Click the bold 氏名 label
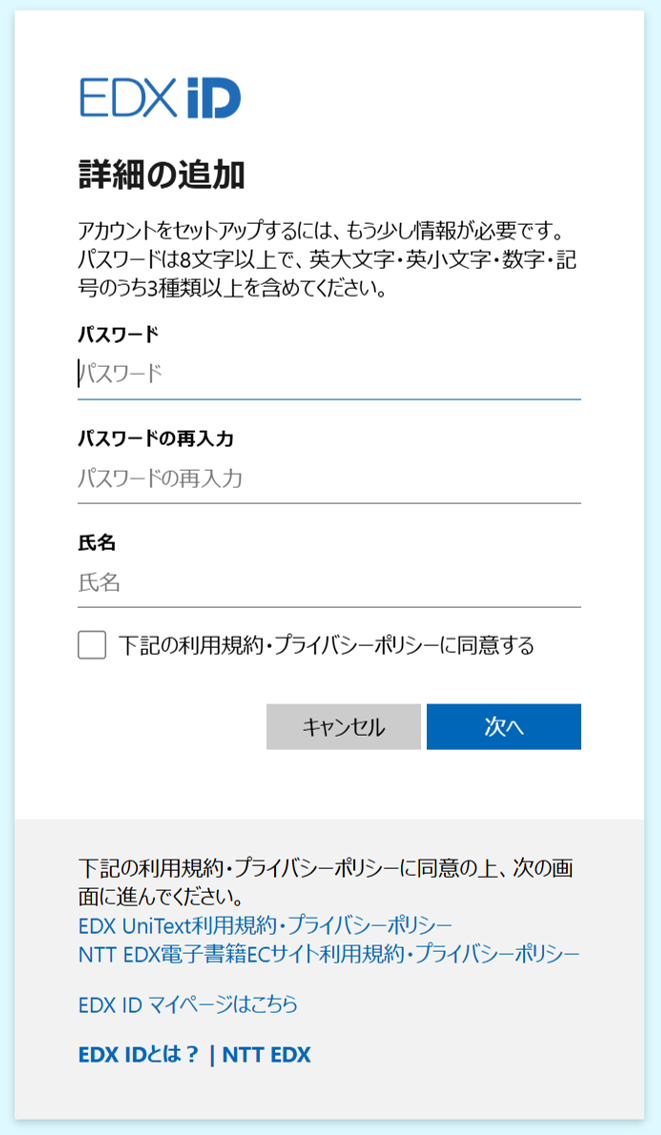Screen dimensions: 661x1135 click(x=97, y=542)
